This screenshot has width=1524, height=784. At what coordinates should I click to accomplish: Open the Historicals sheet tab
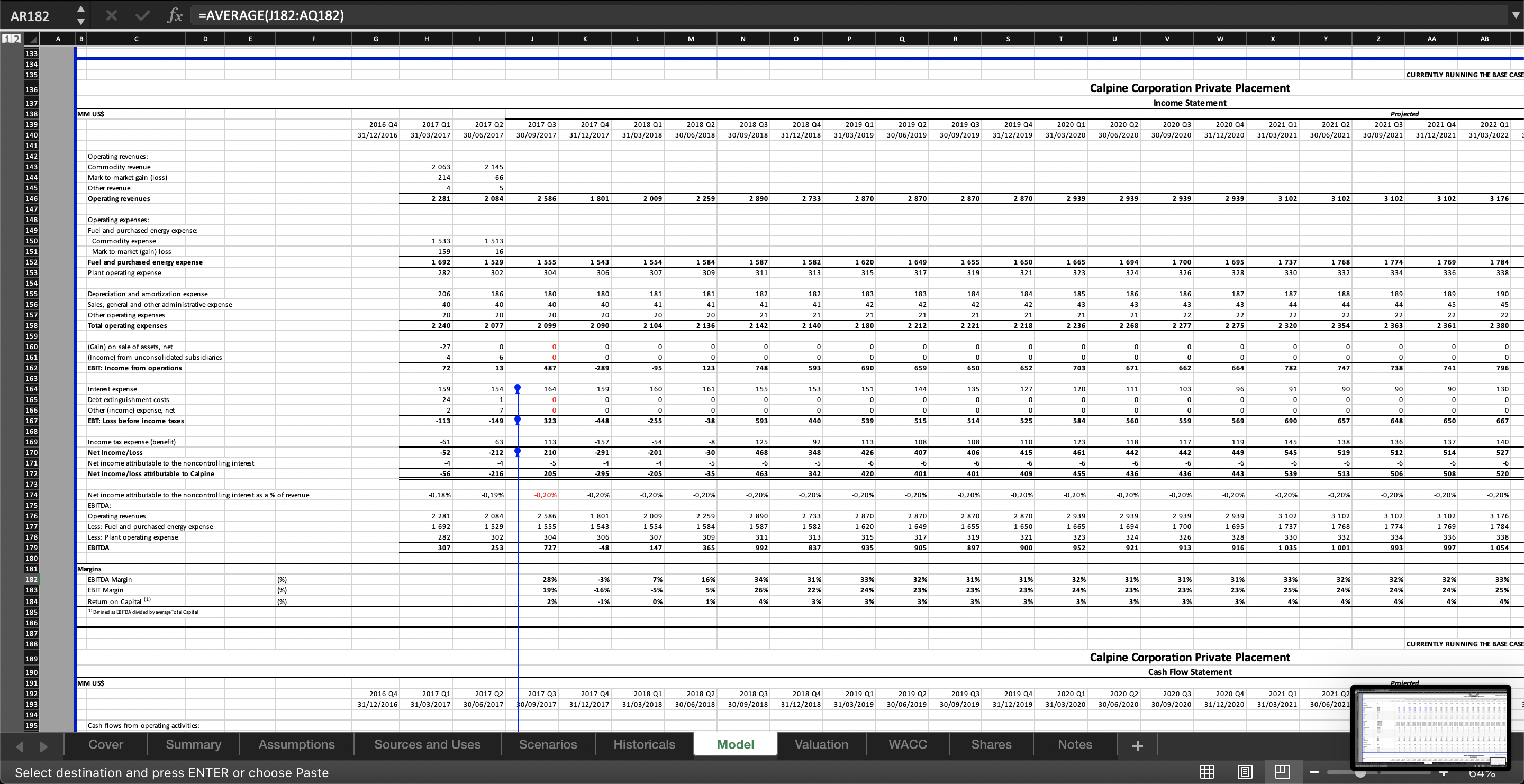pyautogui.click(x=645, y=744)
